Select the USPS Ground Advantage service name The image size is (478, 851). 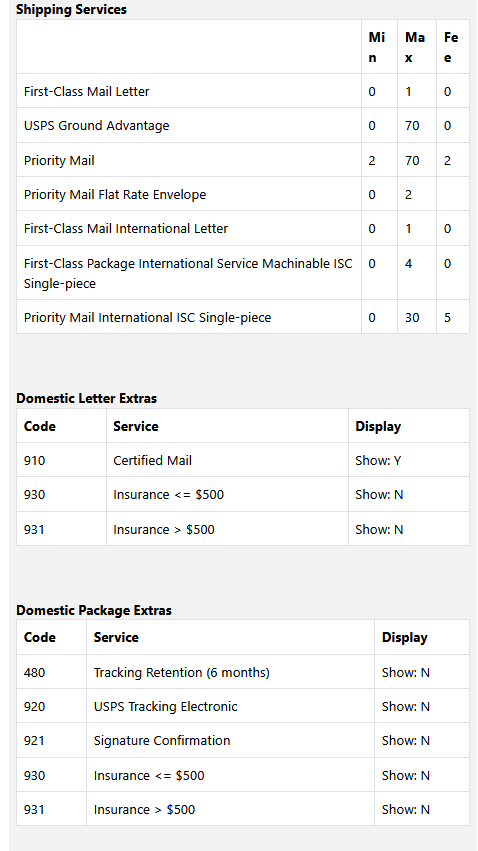97,125
